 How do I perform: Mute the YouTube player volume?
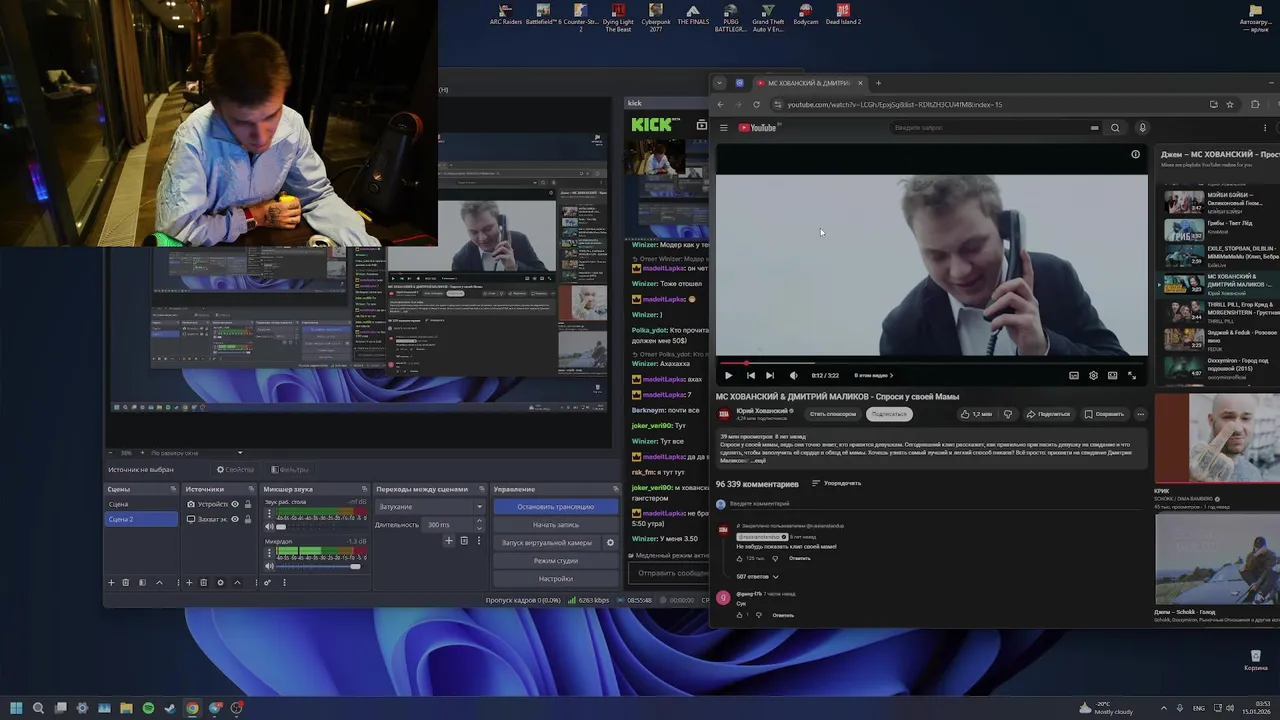(793, 375)
